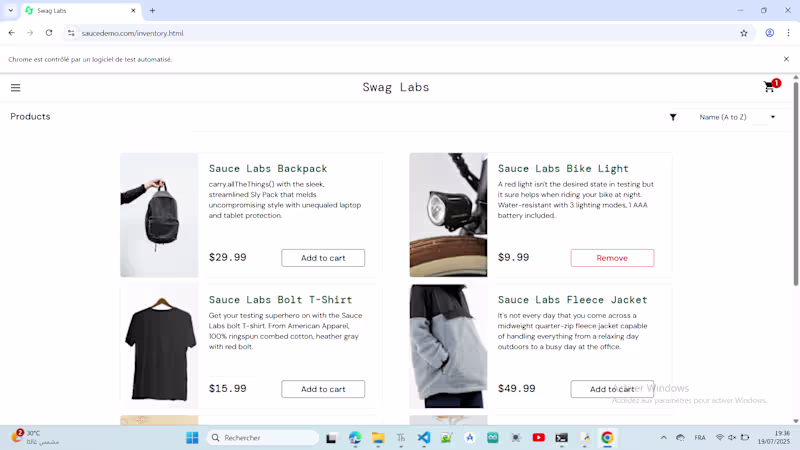Open the 19:36 clock and date
This screenshot has height=450, width=800.
[x=774, y=437]
